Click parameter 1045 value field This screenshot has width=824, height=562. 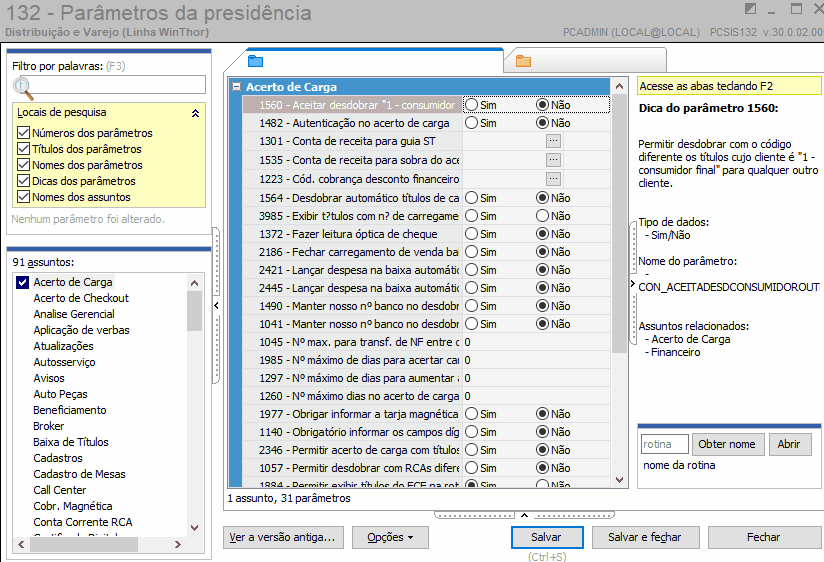(x=536, y=342)
